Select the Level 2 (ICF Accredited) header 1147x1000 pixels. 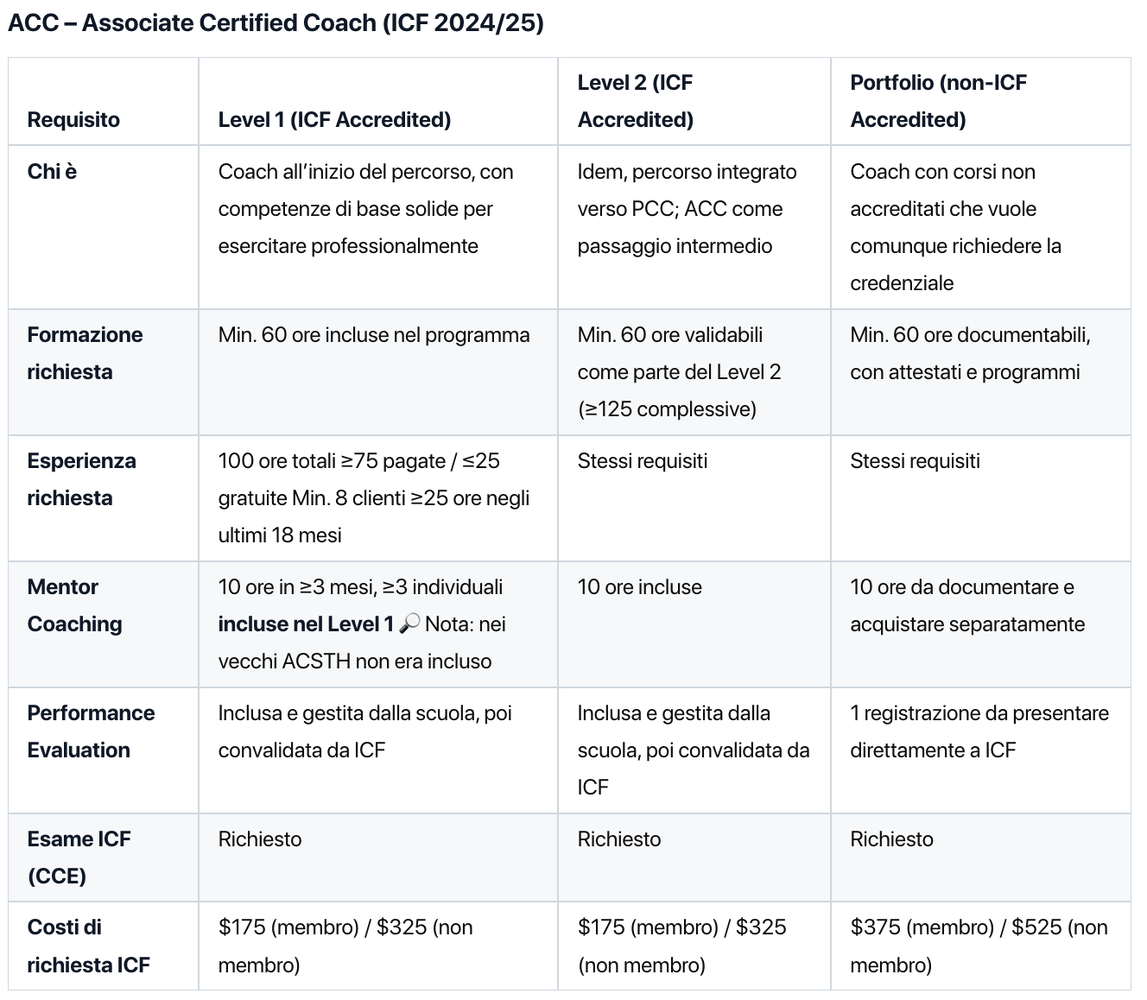(635, 101)
